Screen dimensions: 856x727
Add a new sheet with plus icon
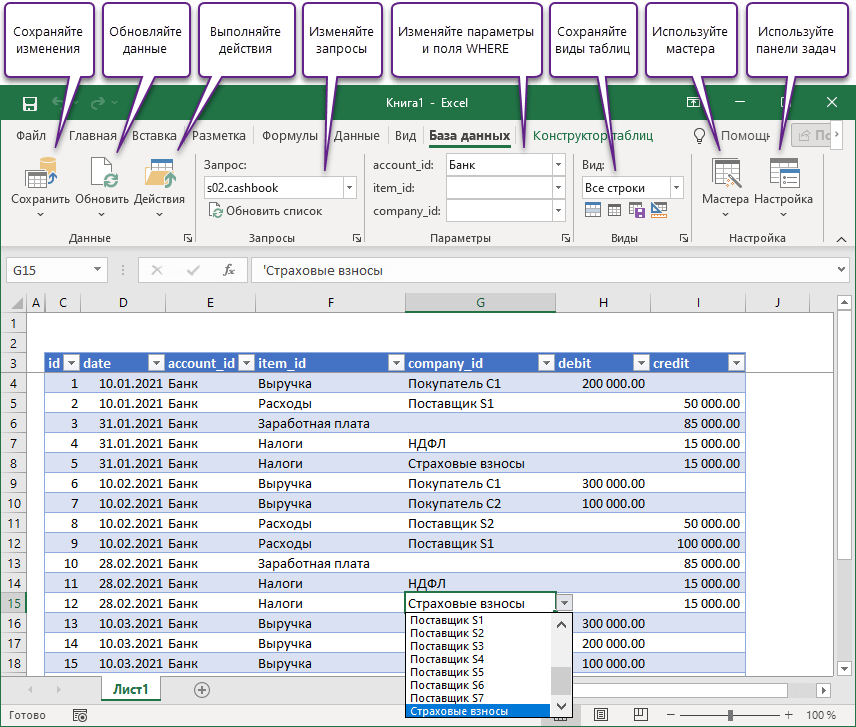click(202, 689)
